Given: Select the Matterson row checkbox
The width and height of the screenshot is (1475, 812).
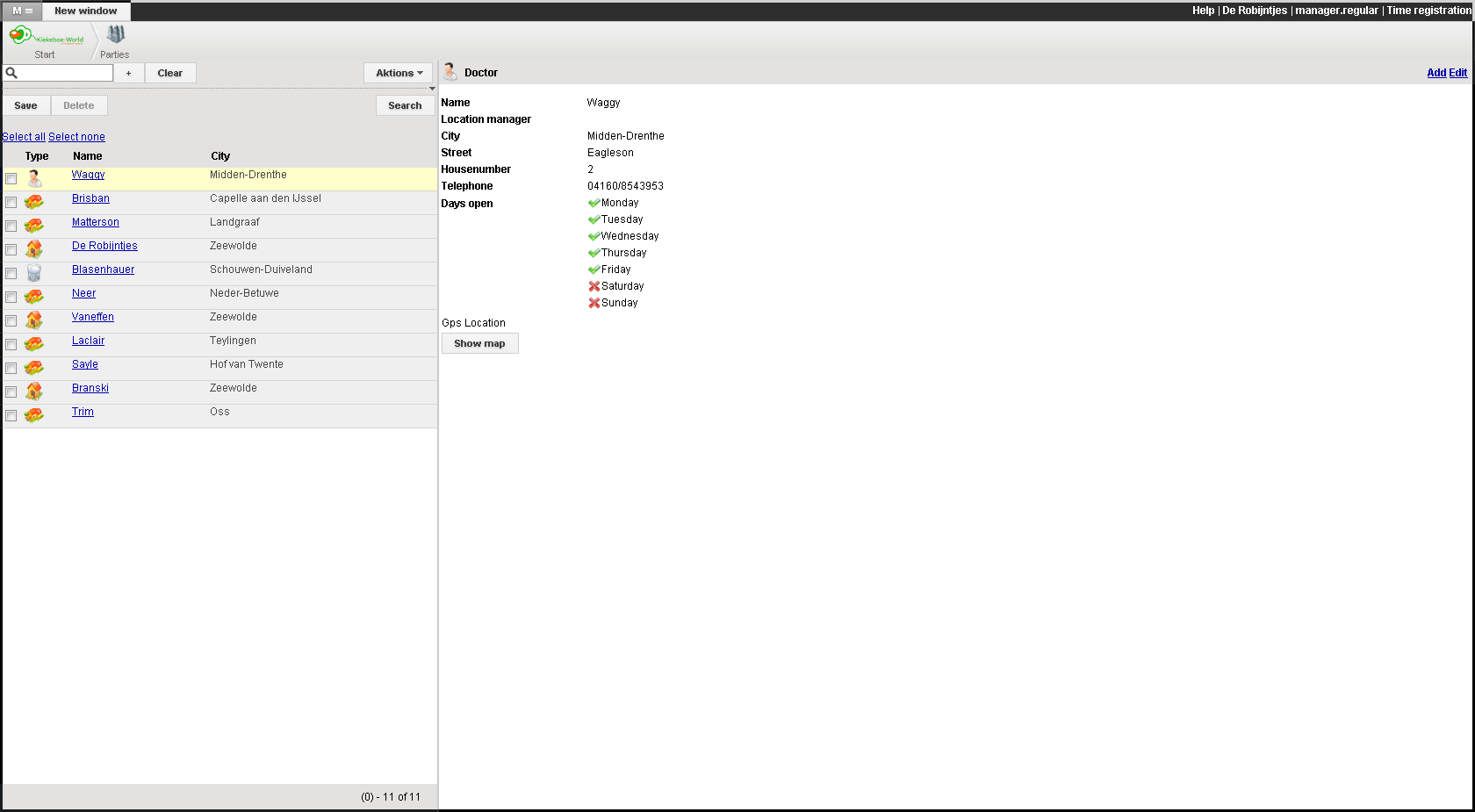Looking at the screenshot, I should point(11,226).
